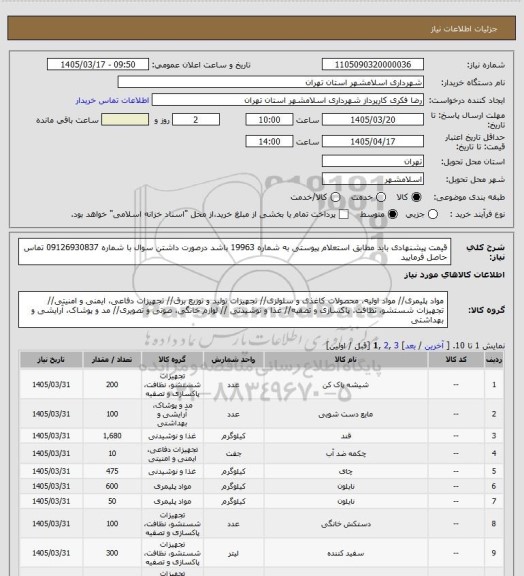The width and height of the screenshot is (524, 576).
Task: Click the جزئیات اطلاعات نیاز header title
Action: tap(464, 29)
